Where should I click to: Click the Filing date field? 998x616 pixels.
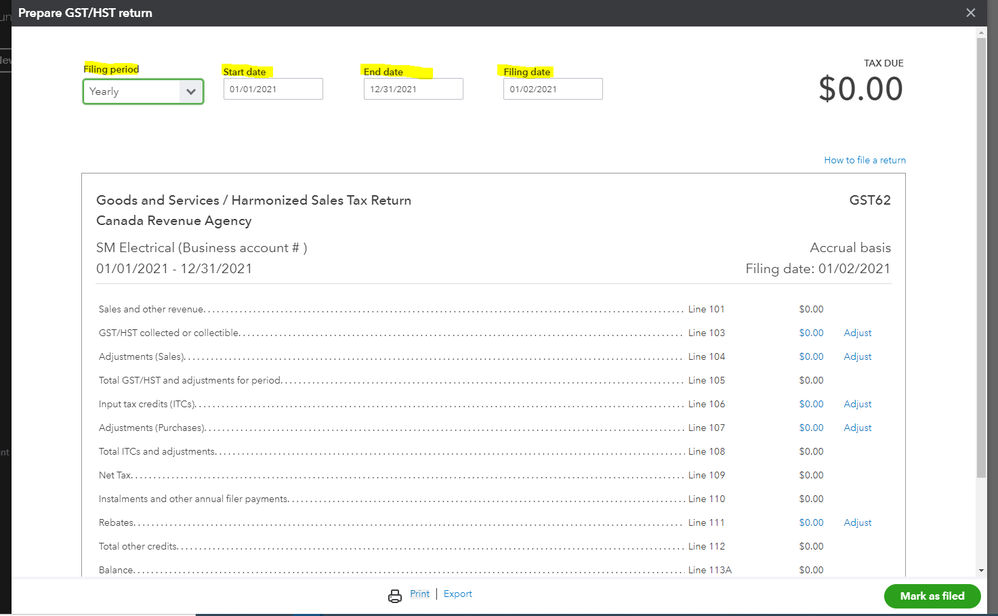[553, 89]
